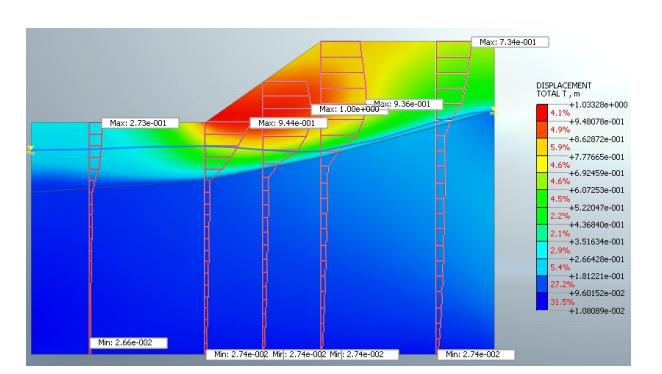This screenshot has height=374, width=662.
Task: Click the DISPLACEMENT TOTAL T, m legend title
Action: coord(564,89)
